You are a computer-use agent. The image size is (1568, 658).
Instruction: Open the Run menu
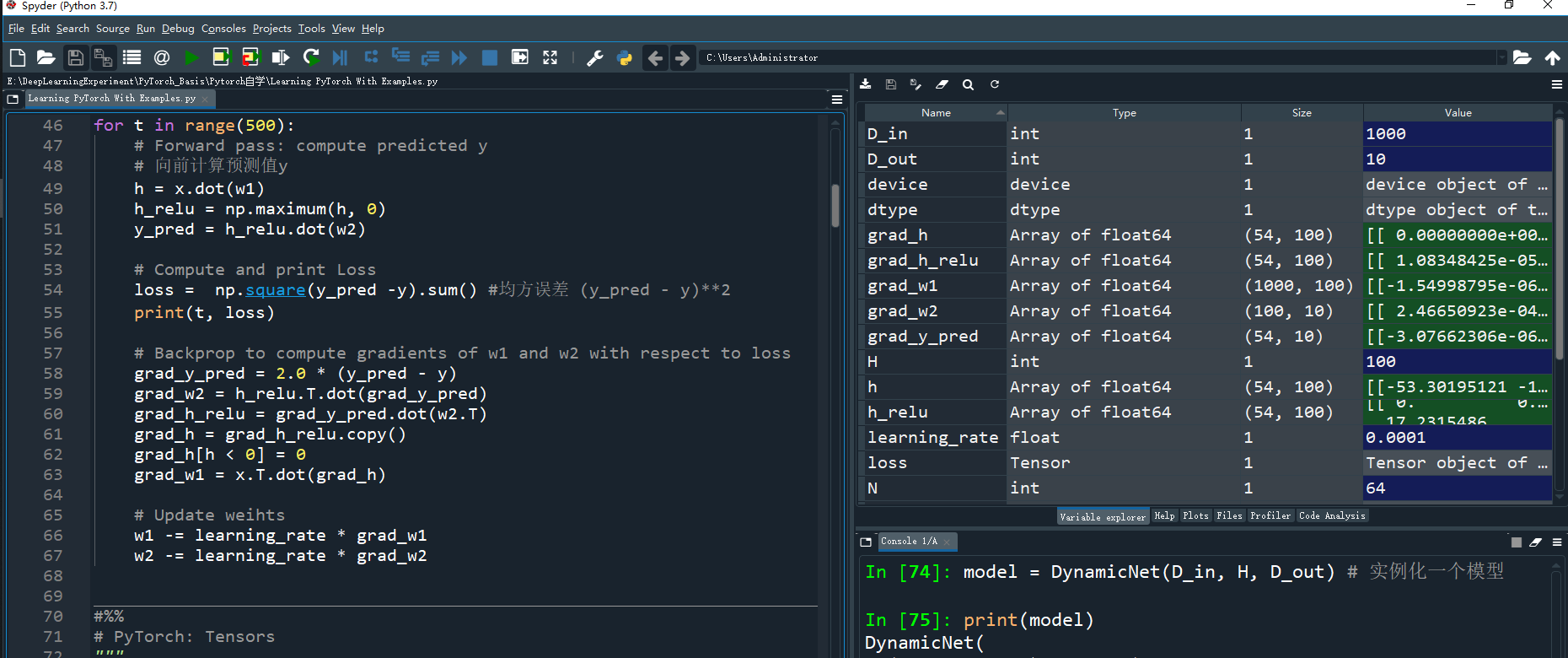pos(146,29)
